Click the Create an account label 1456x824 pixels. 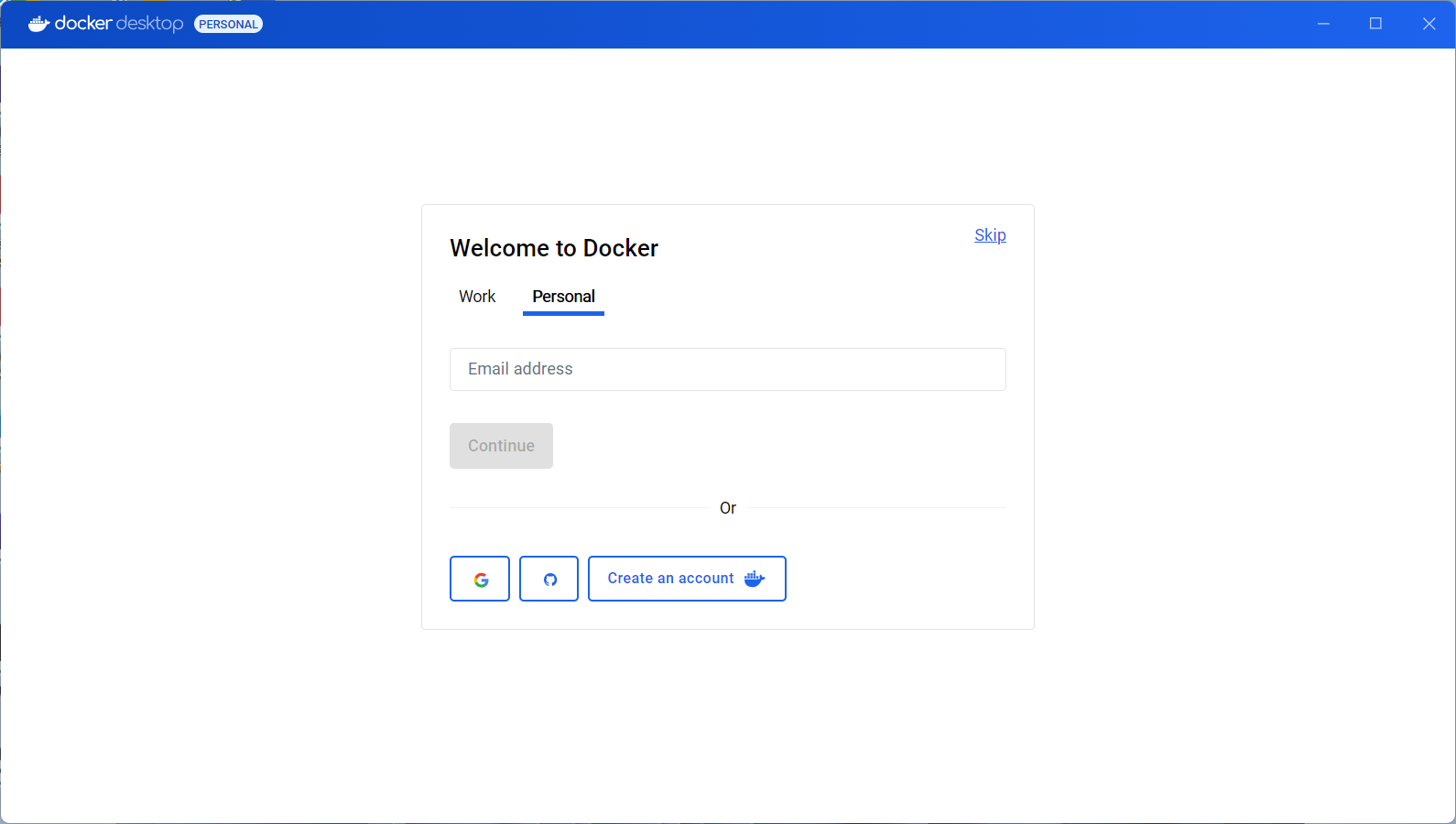click(x=670, y=579)
